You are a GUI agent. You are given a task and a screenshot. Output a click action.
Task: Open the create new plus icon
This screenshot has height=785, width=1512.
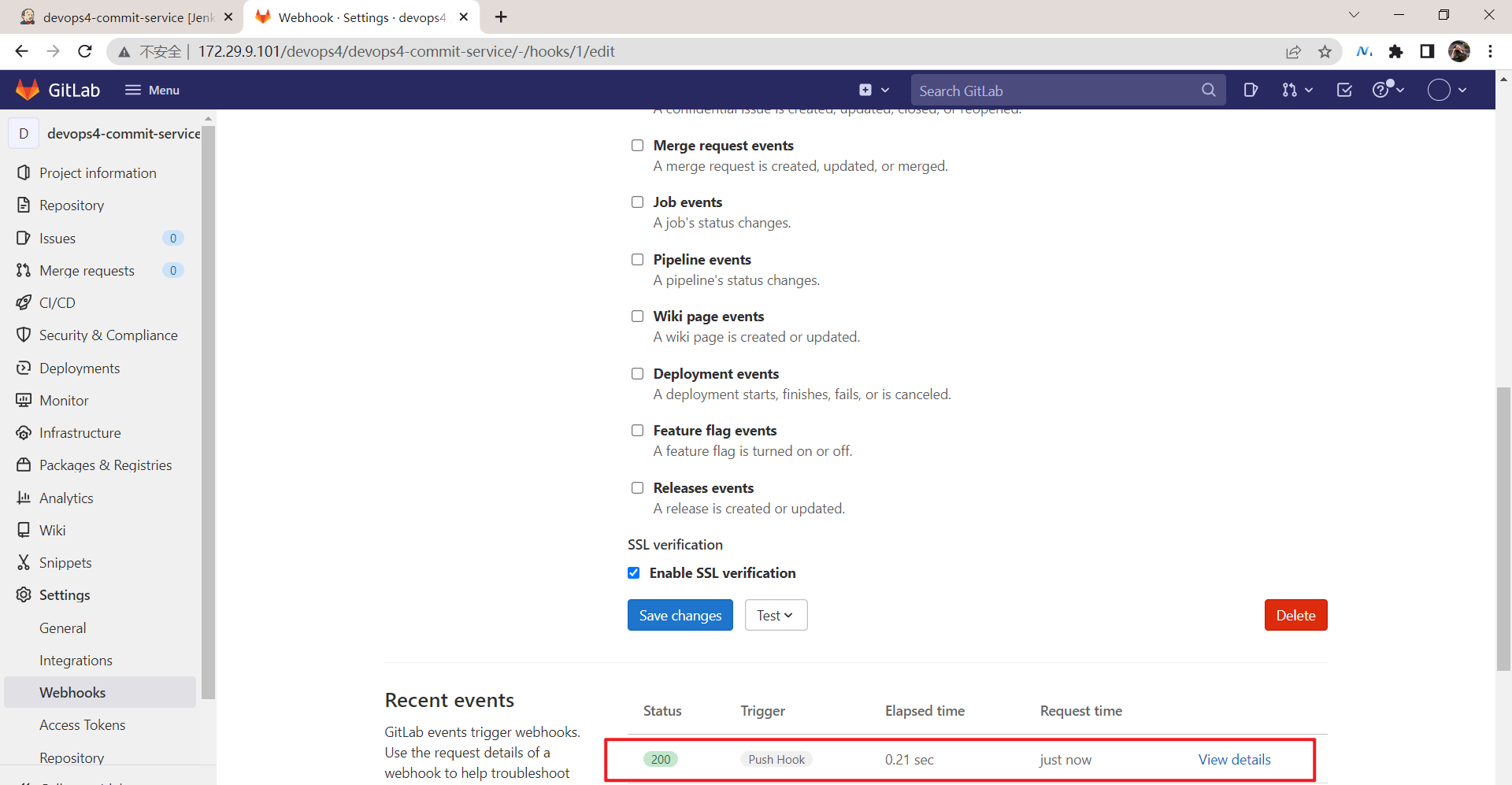click(x=865, y=90)
